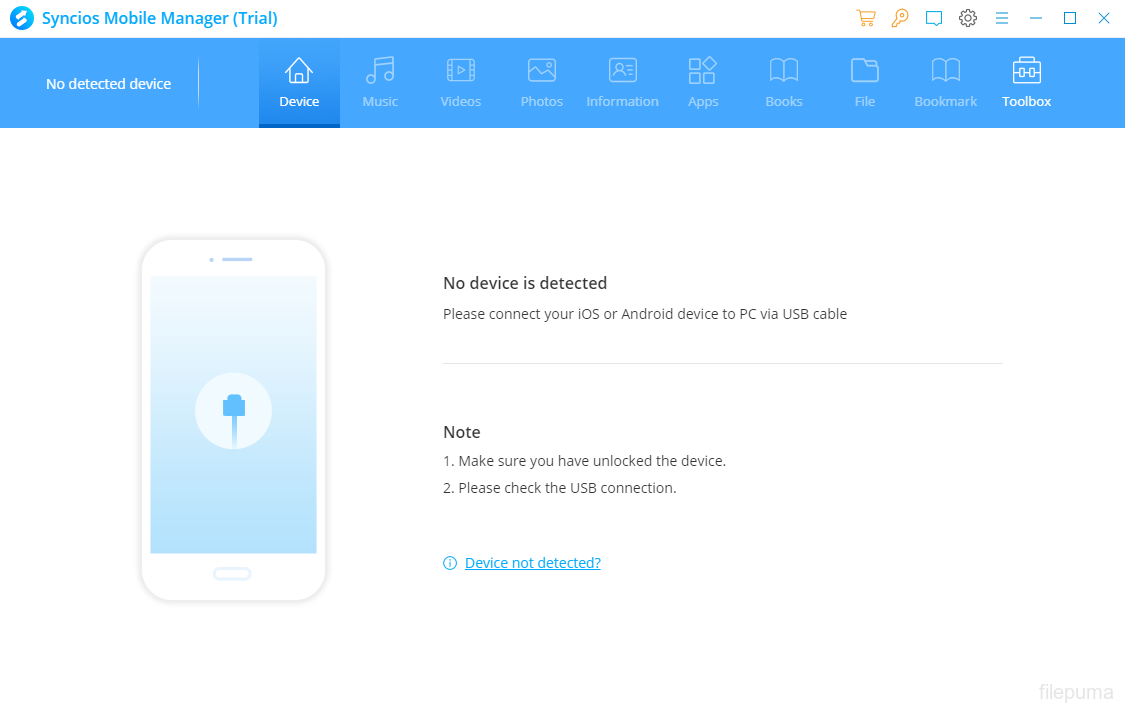Open the hamburger menu icon
Image resolution: width=1125 pixels, height=714 pixels.
(x=1002, y=18)
